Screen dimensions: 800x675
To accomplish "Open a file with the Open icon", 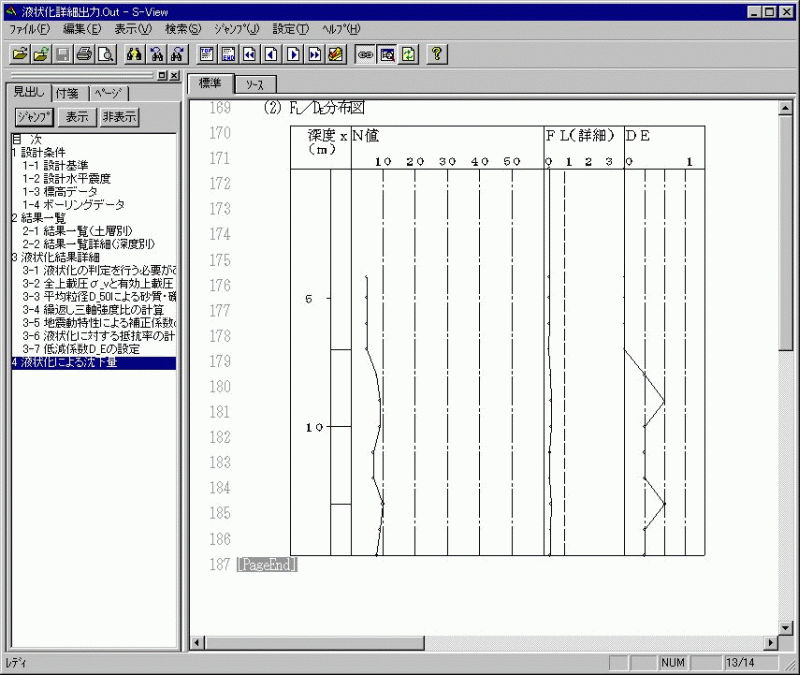I will click(x=21, y=54).
